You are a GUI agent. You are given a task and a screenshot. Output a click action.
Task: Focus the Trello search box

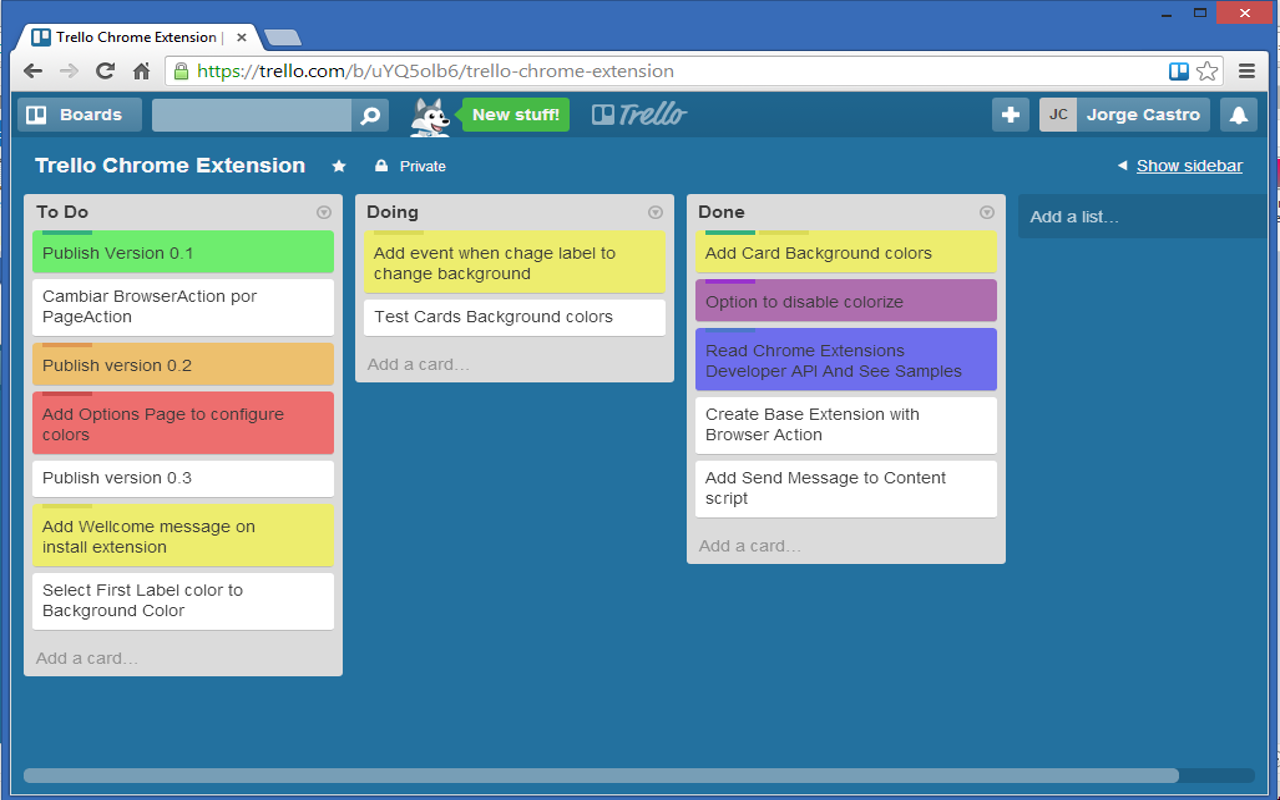pyautogui.click(x=252, y=115)
